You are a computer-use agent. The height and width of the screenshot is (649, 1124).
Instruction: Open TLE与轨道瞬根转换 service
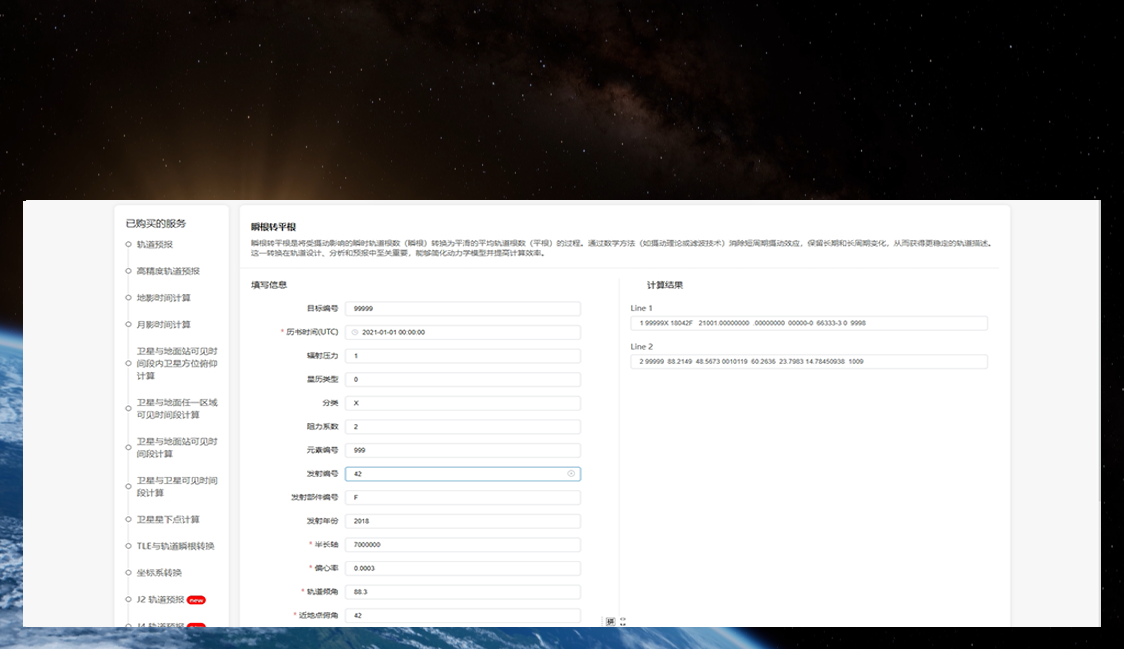point(172,544)
